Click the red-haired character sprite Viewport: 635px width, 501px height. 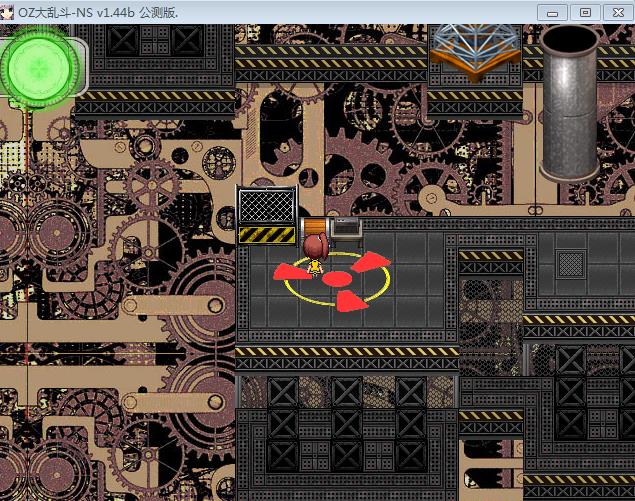(316, 254)
